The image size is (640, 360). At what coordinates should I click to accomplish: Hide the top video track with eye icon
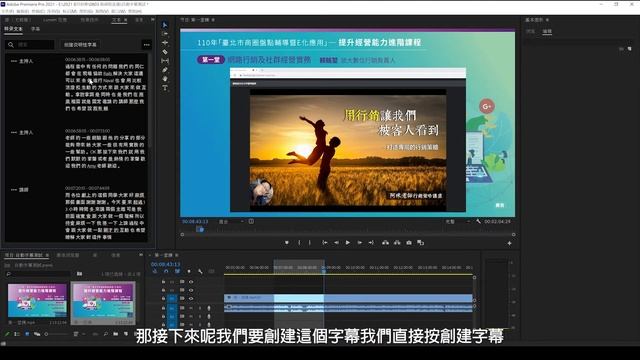[x=191, y=282]
